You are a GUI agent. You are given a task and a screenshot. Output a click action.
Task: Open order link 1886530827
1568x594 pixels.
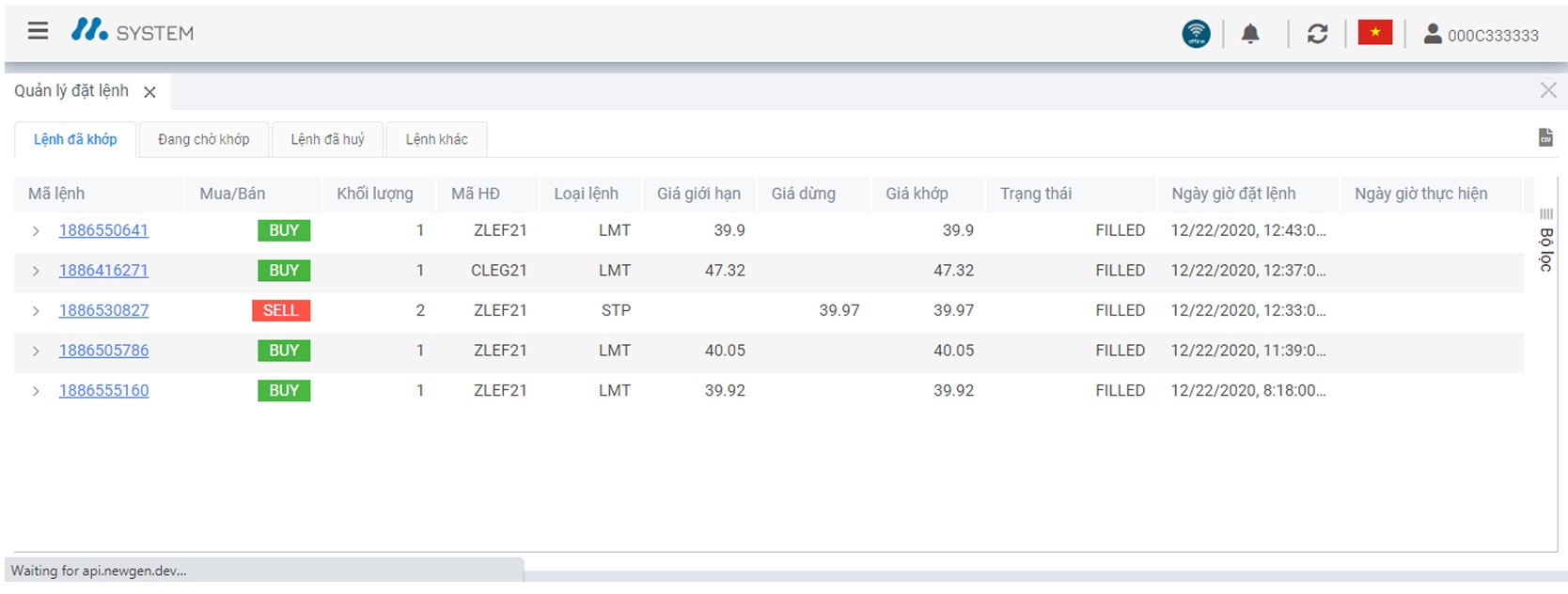click(103, 310)
